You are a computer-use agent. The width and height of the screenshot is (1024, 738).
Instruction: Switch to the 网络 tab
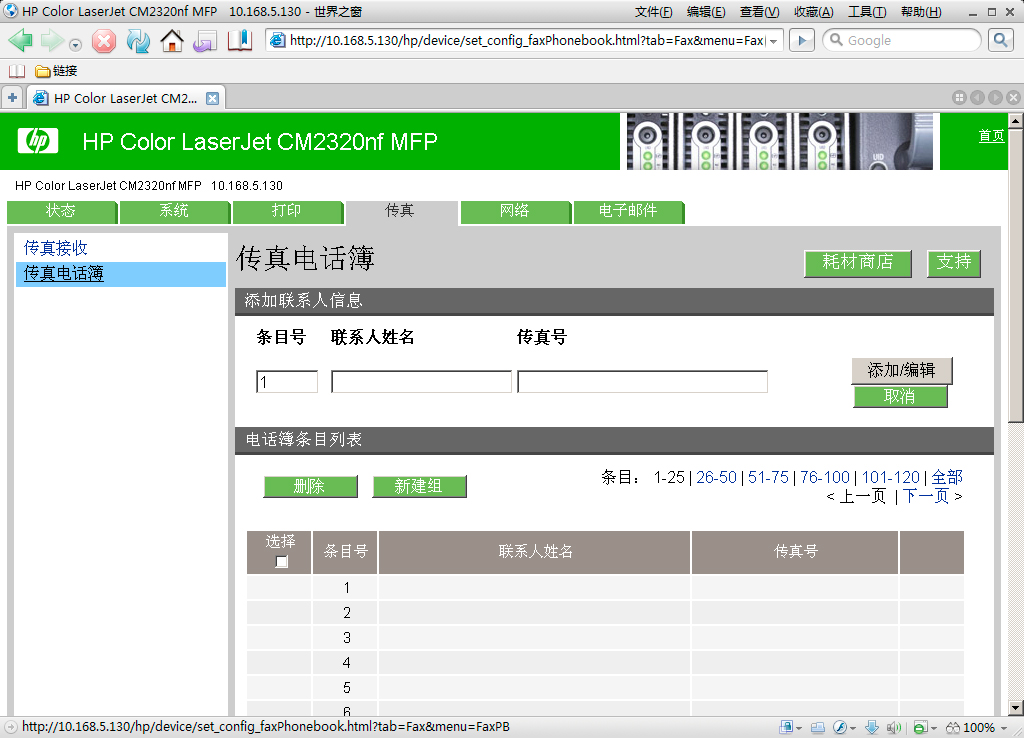[x=515, y=211]
